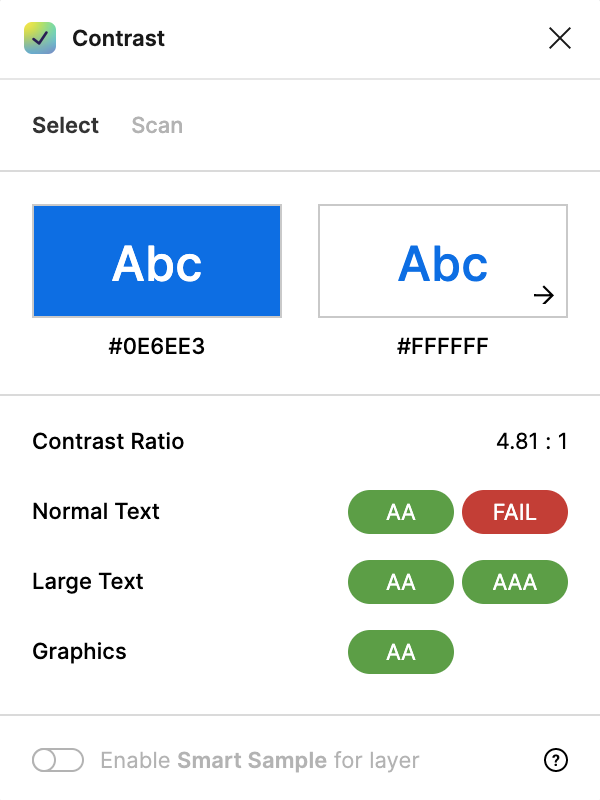Click the swap arrow in white swatch
The height and width of the screenshot is (800, 600).
[x=543, y=295]
